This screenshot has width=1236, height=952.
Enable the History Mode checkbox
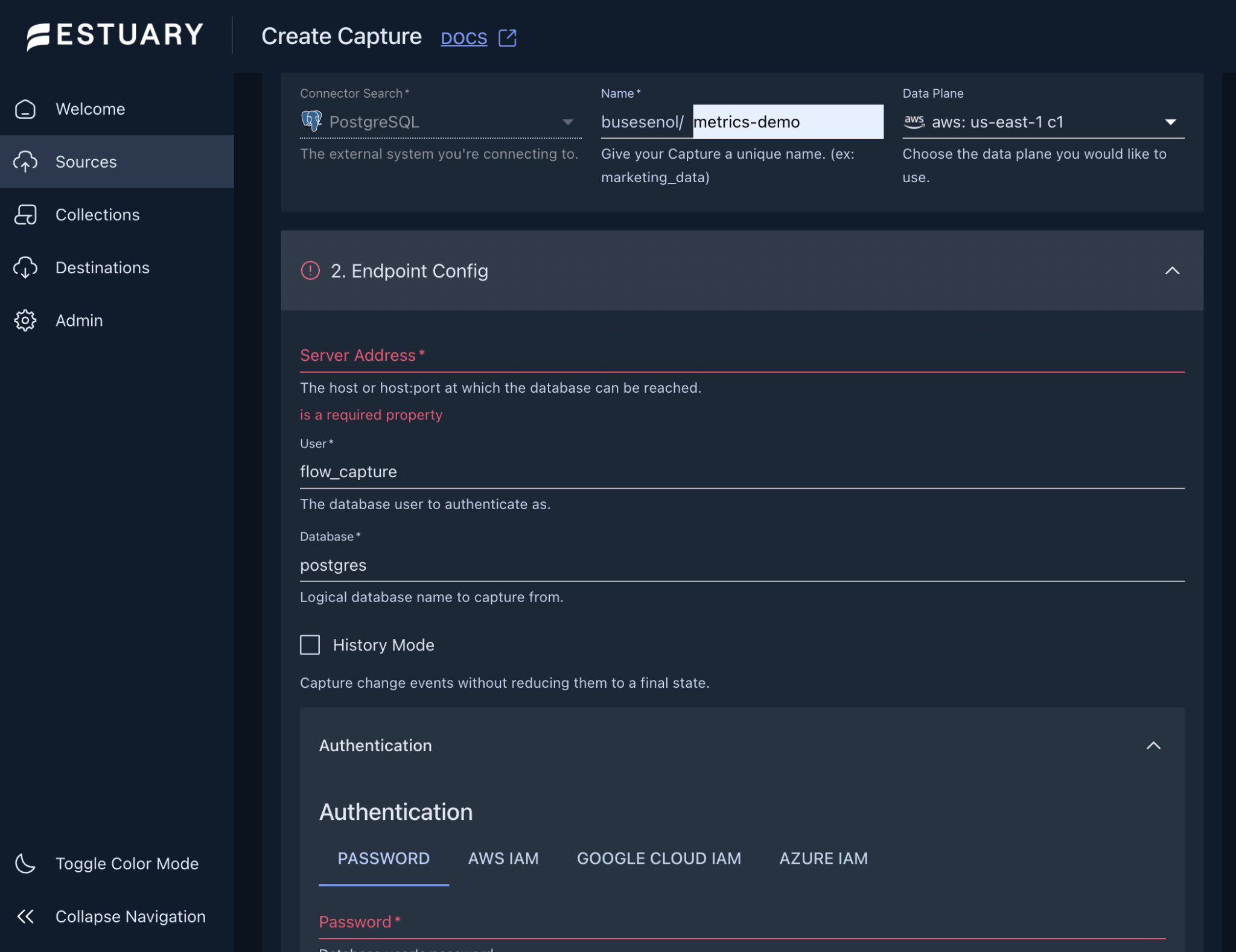pyautogui.click(x=310, y=645)
